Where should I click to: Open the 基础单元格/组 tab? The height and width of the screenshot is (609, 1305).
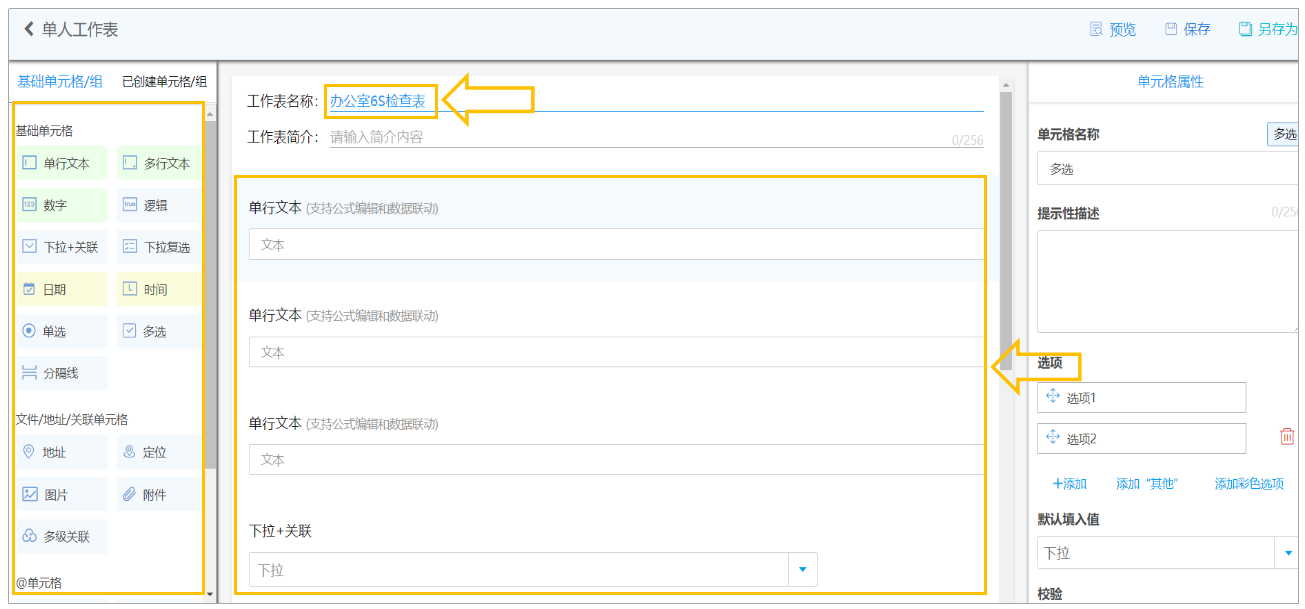click(60, 82)
